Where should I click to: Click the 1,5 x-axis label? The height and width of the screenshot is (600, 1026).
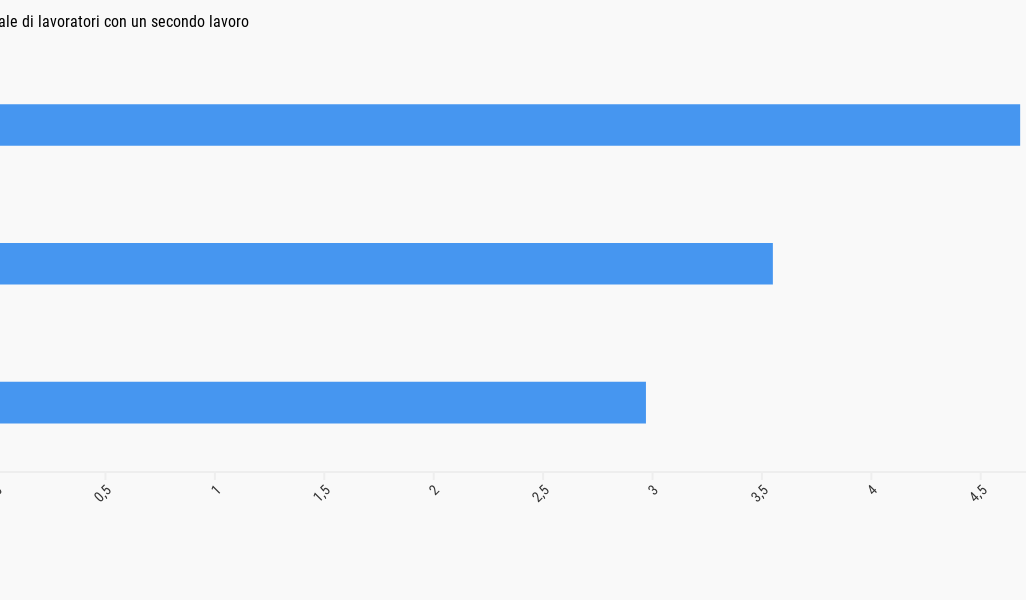321,492
